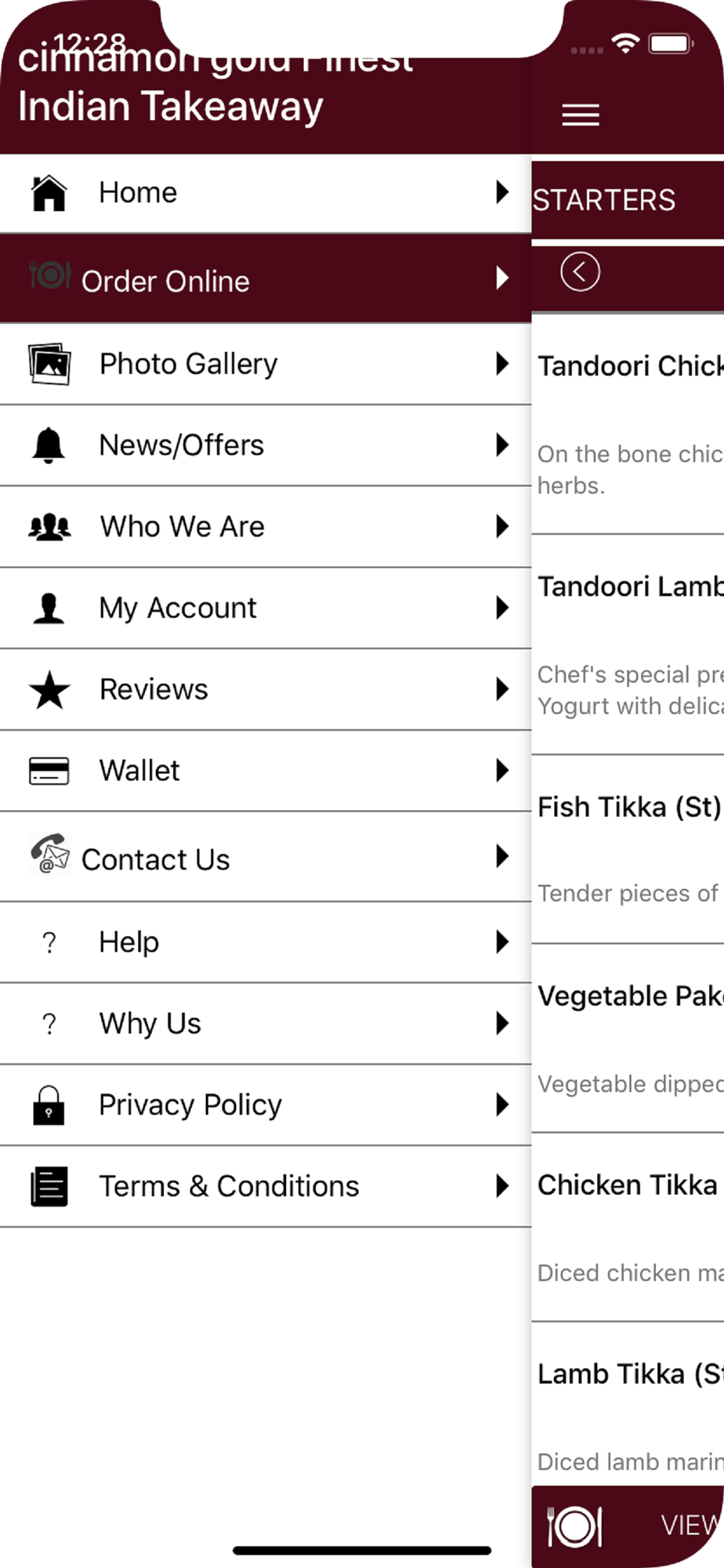Tap the hamburger menu icon
724x1568 pixels.
point(581,115)
